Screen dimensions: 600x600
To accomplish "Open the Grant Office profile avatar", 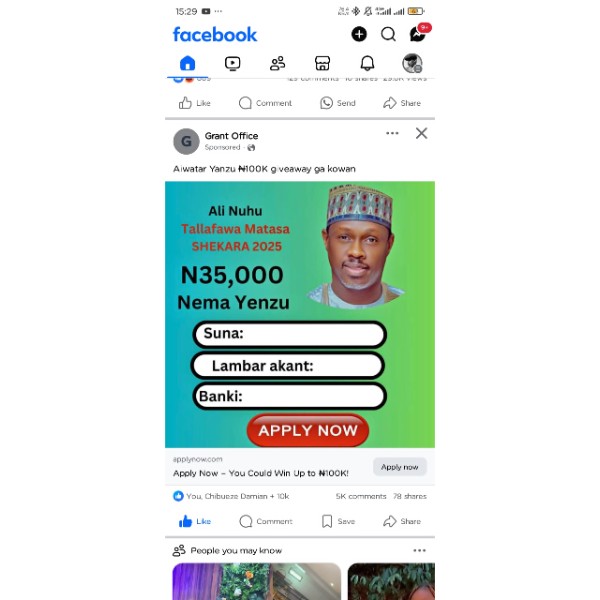I will coord(186,141).
